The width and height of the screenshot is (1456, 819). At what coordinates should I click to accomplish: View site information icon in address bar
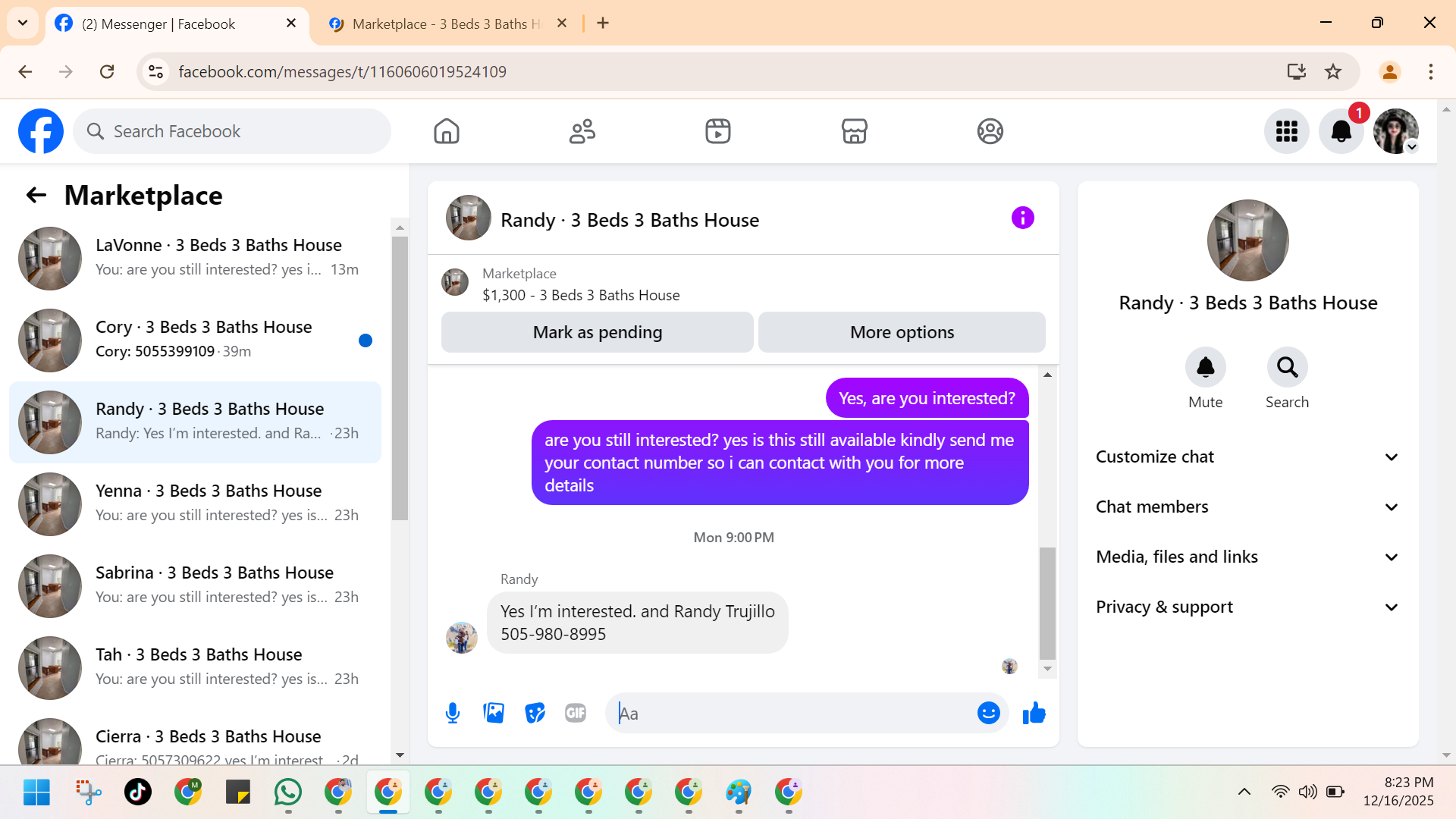pos(155,71)
